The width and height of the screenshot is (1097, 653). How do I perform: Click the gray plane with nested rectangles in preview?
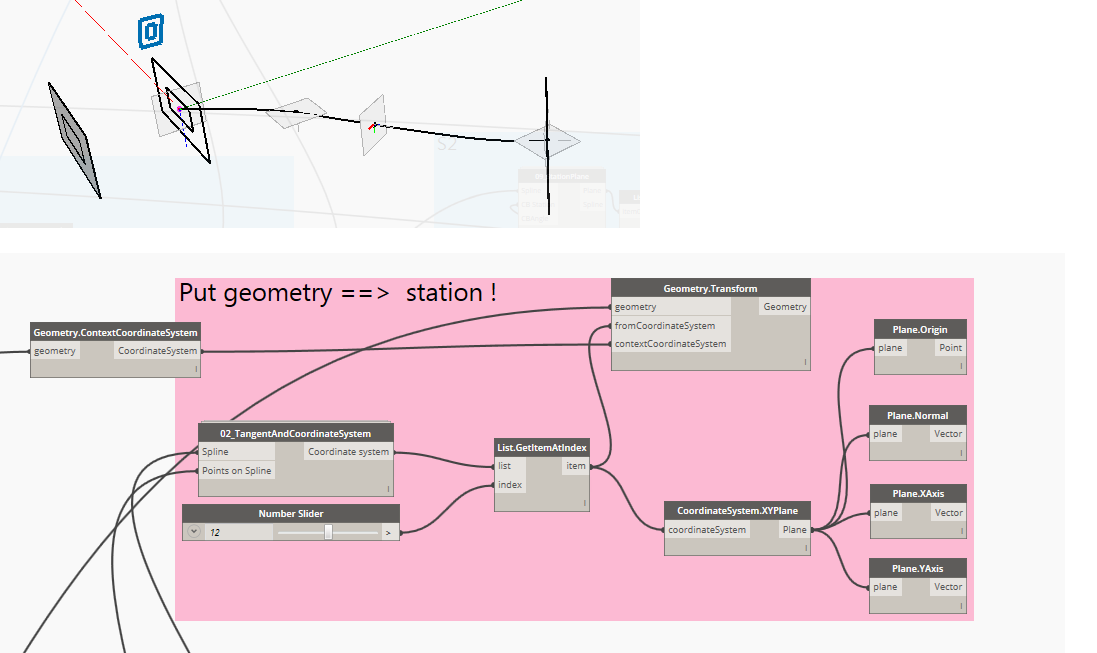point(74,140)
